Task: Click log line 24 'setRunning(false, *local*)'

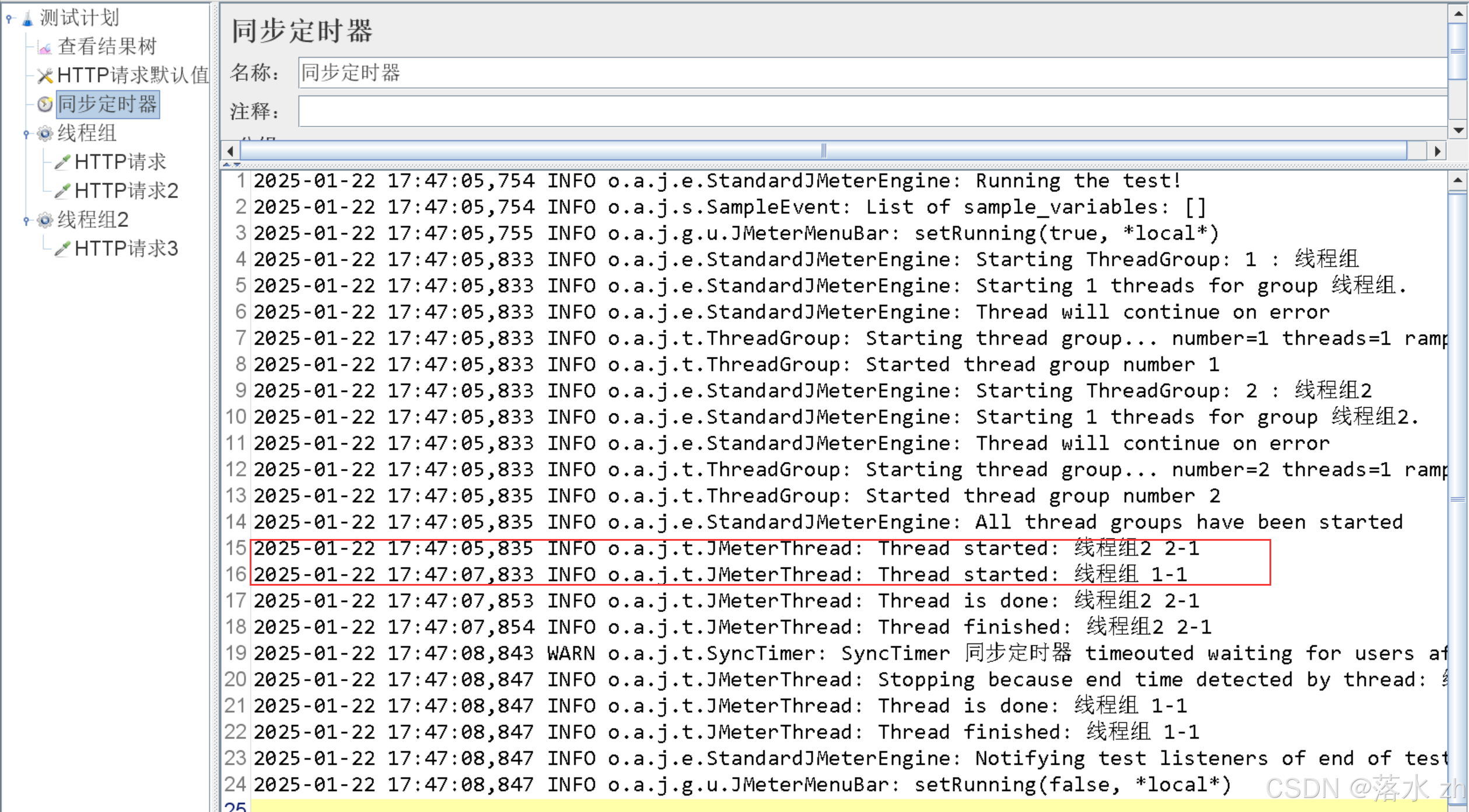Action: point(742,785)
